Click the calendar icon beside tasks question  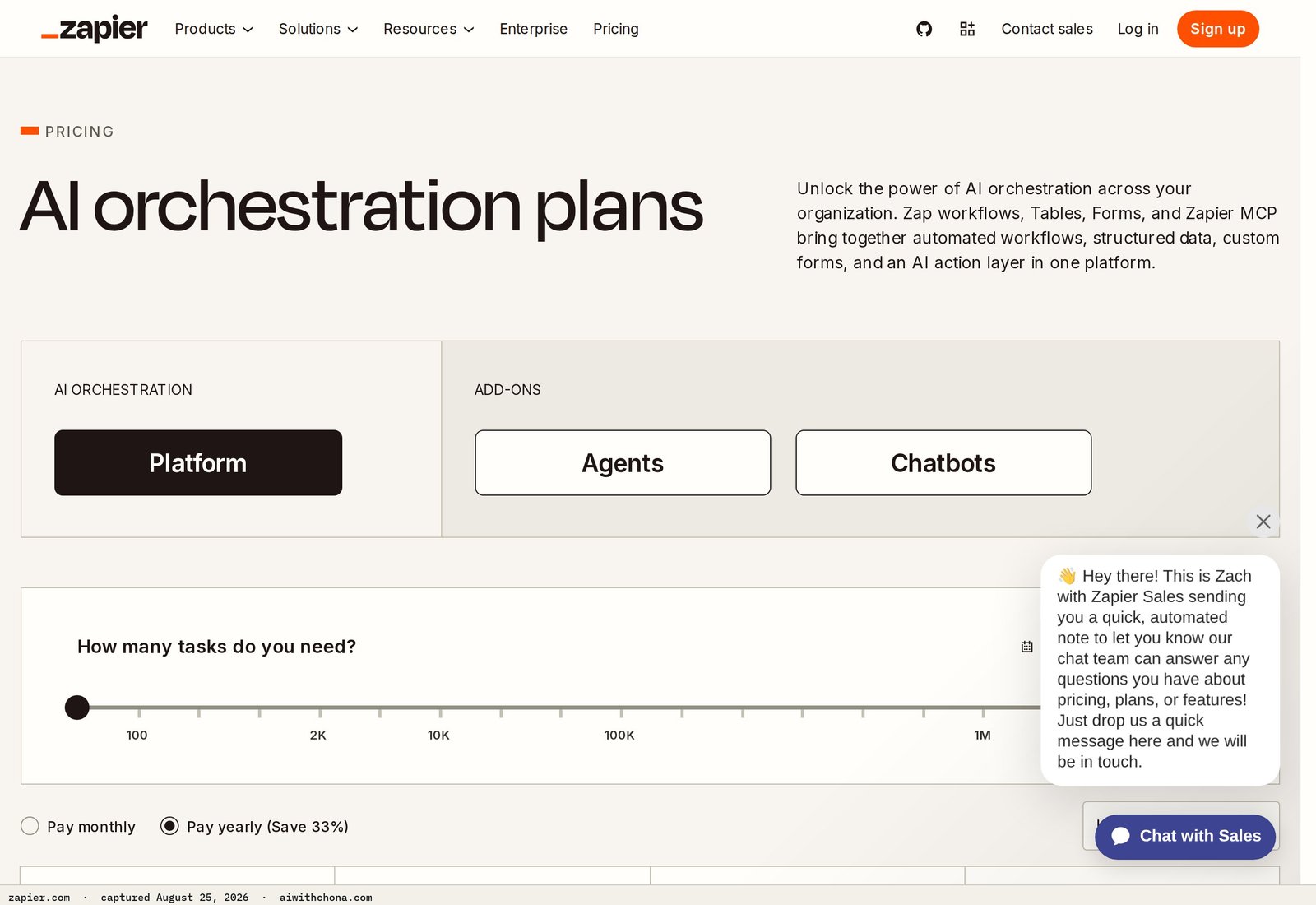pyautogui.click(x=1026, y=647)
